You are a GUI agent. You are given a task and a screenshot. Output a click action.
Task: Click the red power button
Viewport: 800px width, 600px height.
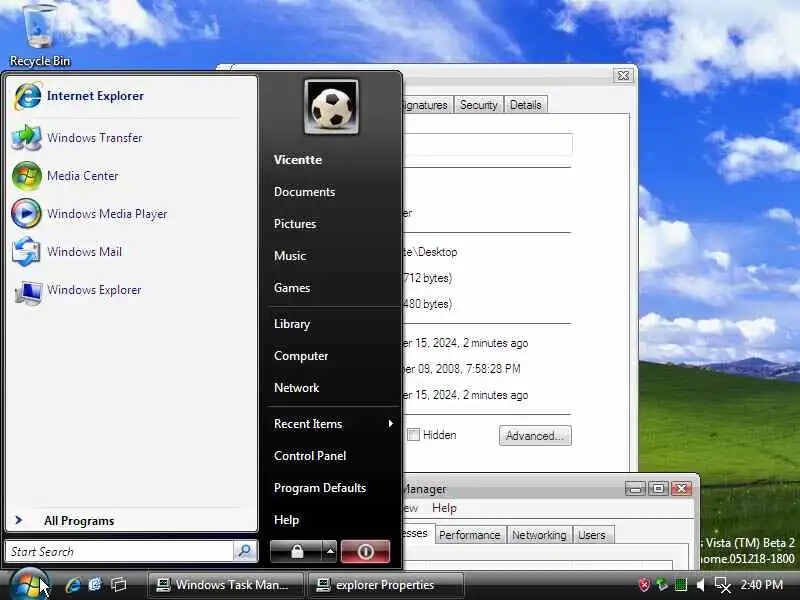[x=365, y=552]
